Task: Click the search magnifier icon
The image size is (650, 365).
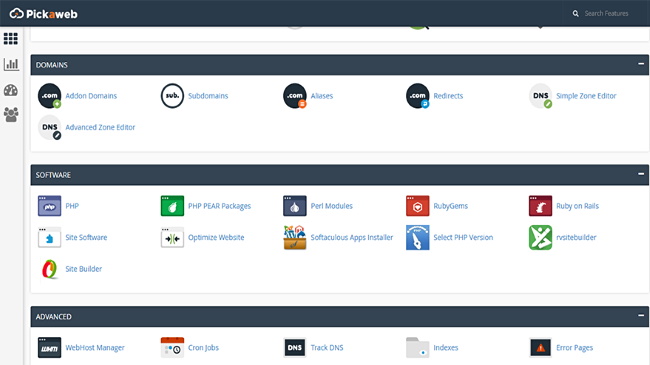Action: (x=575, y=14)
